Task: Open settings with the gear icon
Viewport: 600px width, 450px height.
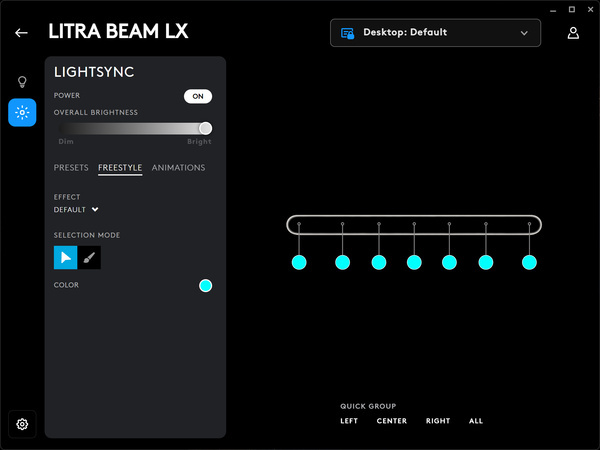Action: pyautogui.click(x=22, y=424)
